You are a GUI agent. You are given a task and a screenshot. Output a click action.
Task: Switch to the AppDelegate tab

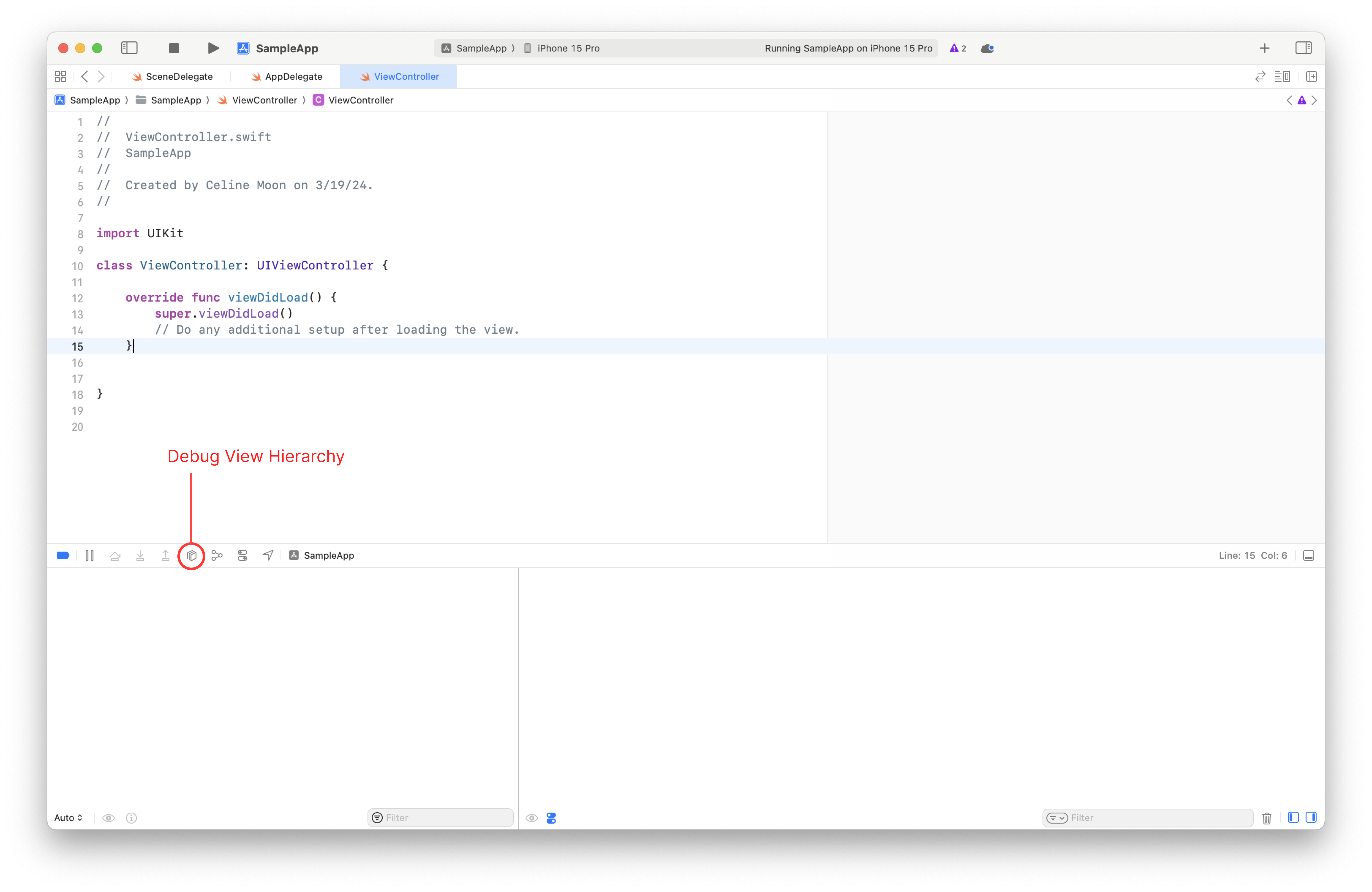click(x=286, y=77)
